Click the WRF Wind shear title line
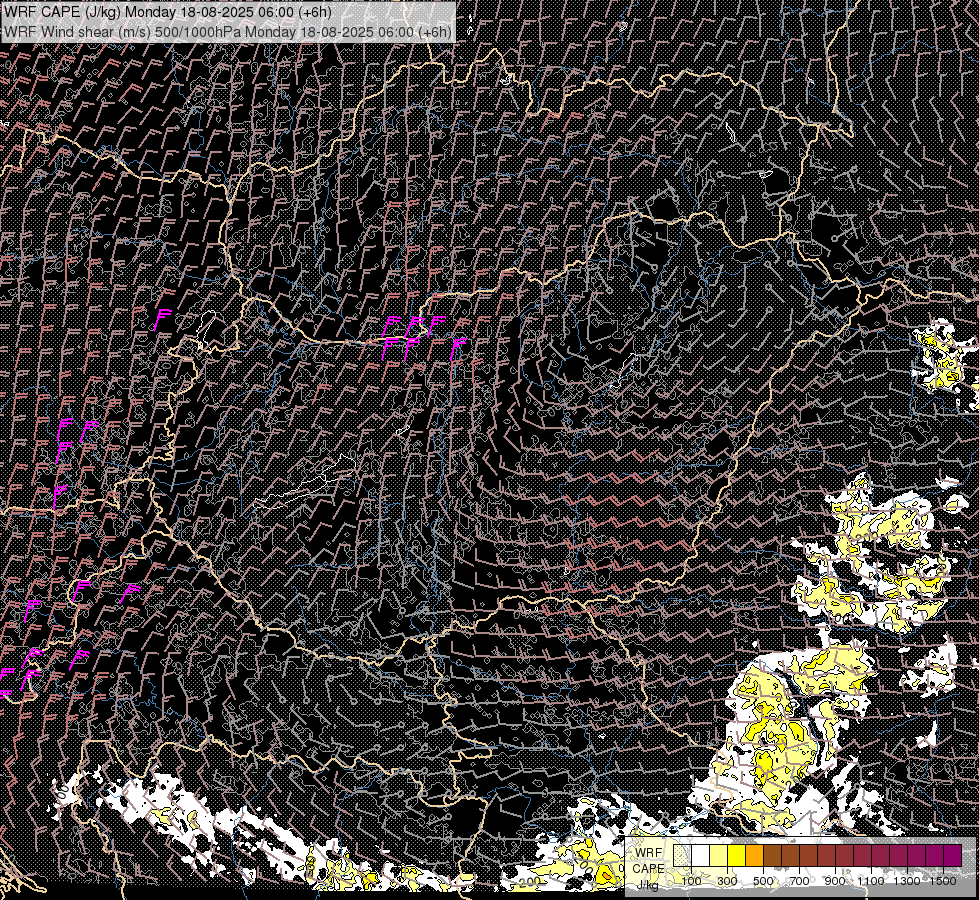 228,31
